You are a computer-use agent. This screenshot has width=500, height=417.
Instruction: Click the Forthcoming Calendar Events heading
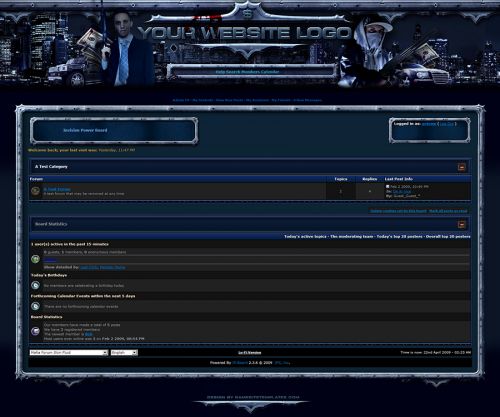83,296
